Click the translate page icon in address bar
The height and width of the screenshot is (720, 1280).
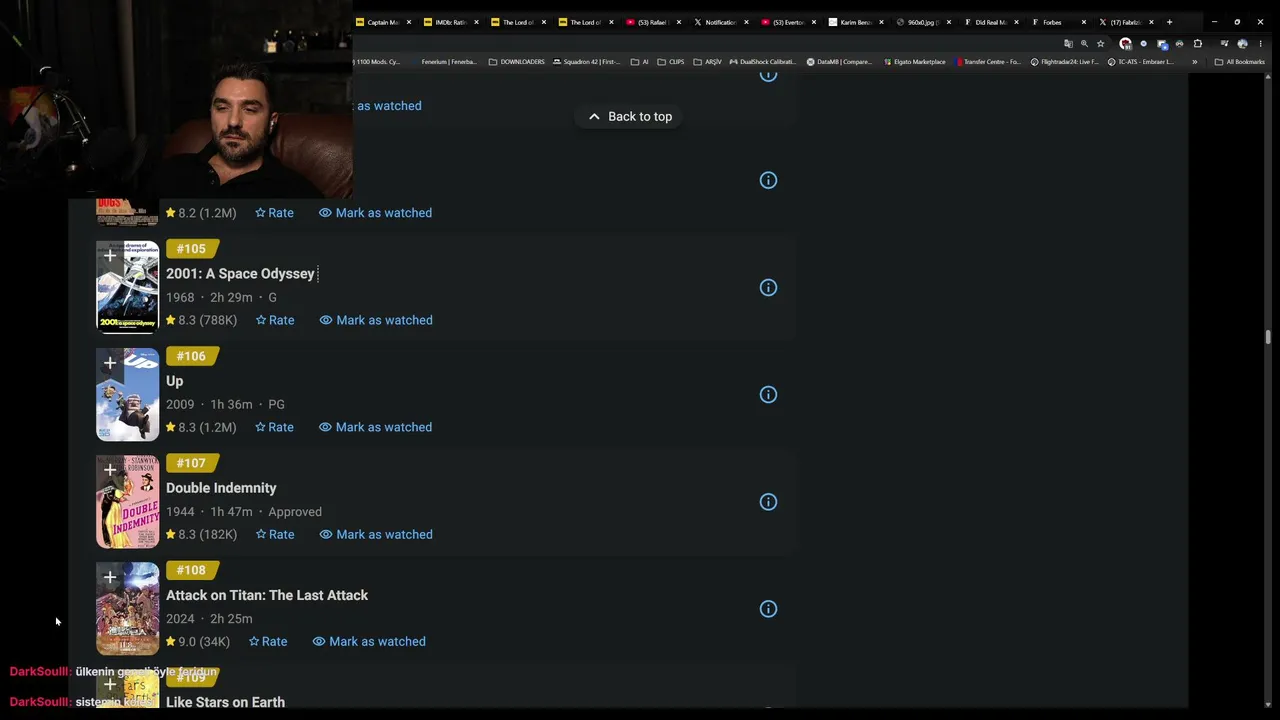[x=1068, y=44]
